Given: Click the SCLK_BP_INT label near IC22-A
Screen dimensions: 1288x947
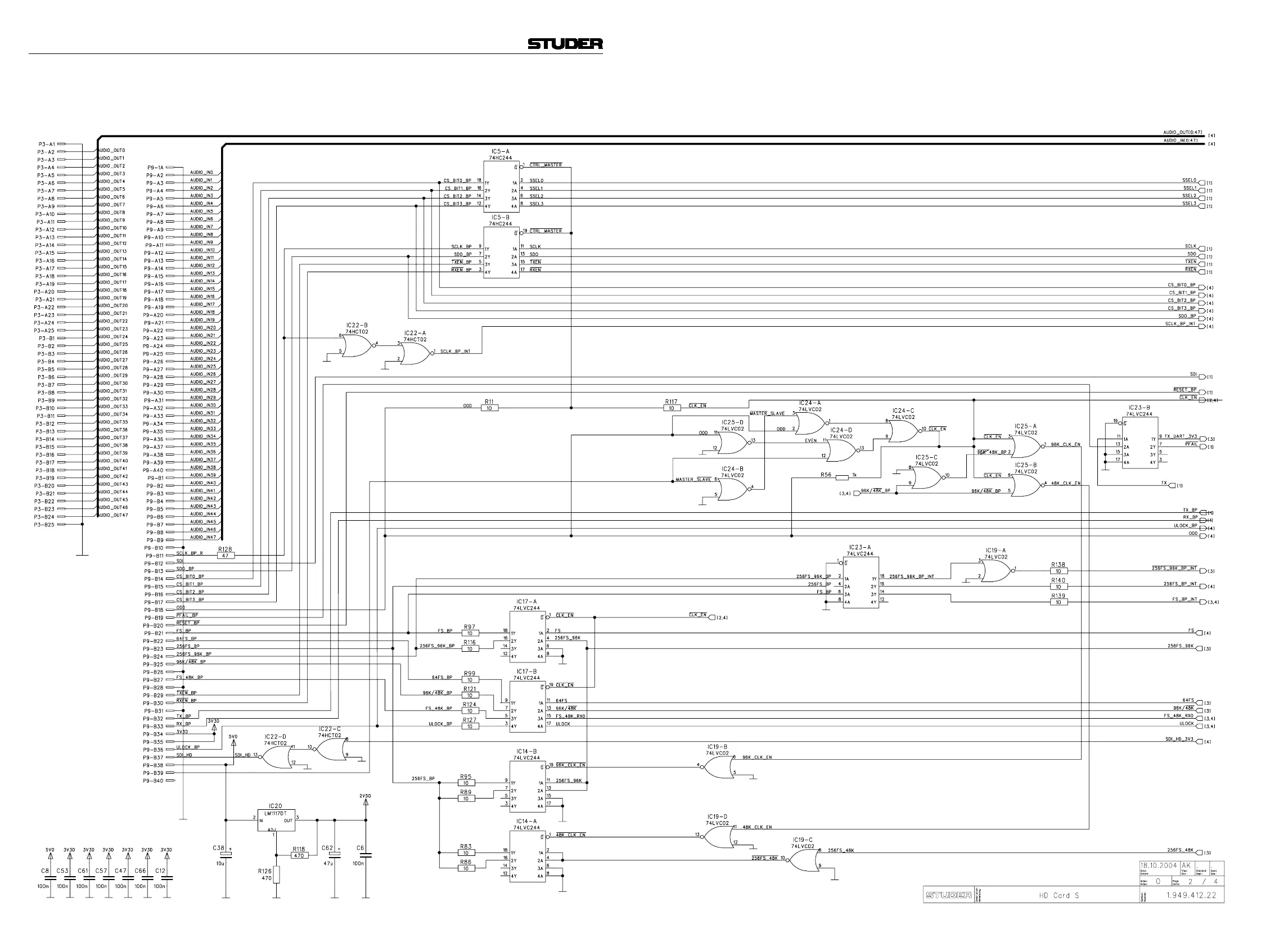Looking at the screenshot, I should 455,351.
